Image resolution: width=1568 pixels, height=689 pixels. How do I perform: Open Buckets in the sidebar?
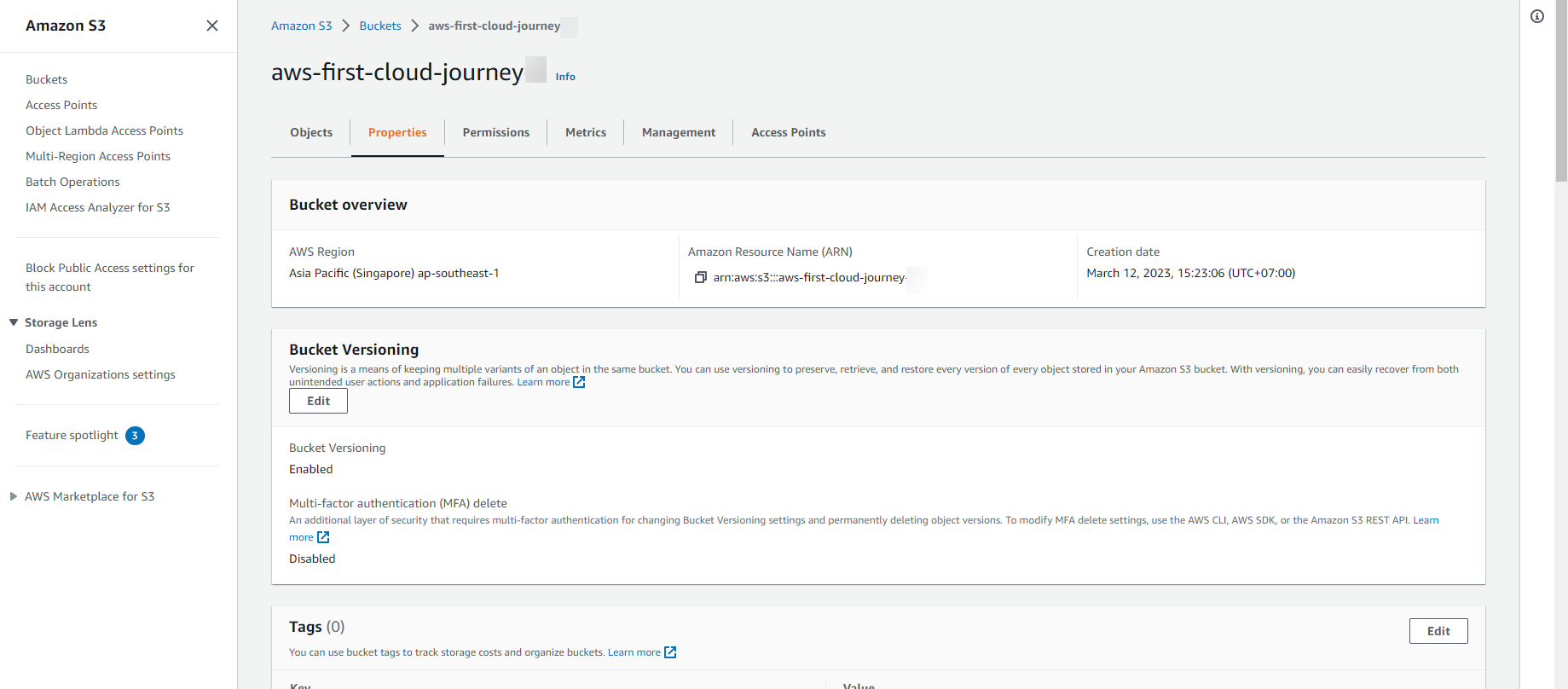[x=47, y=79]
